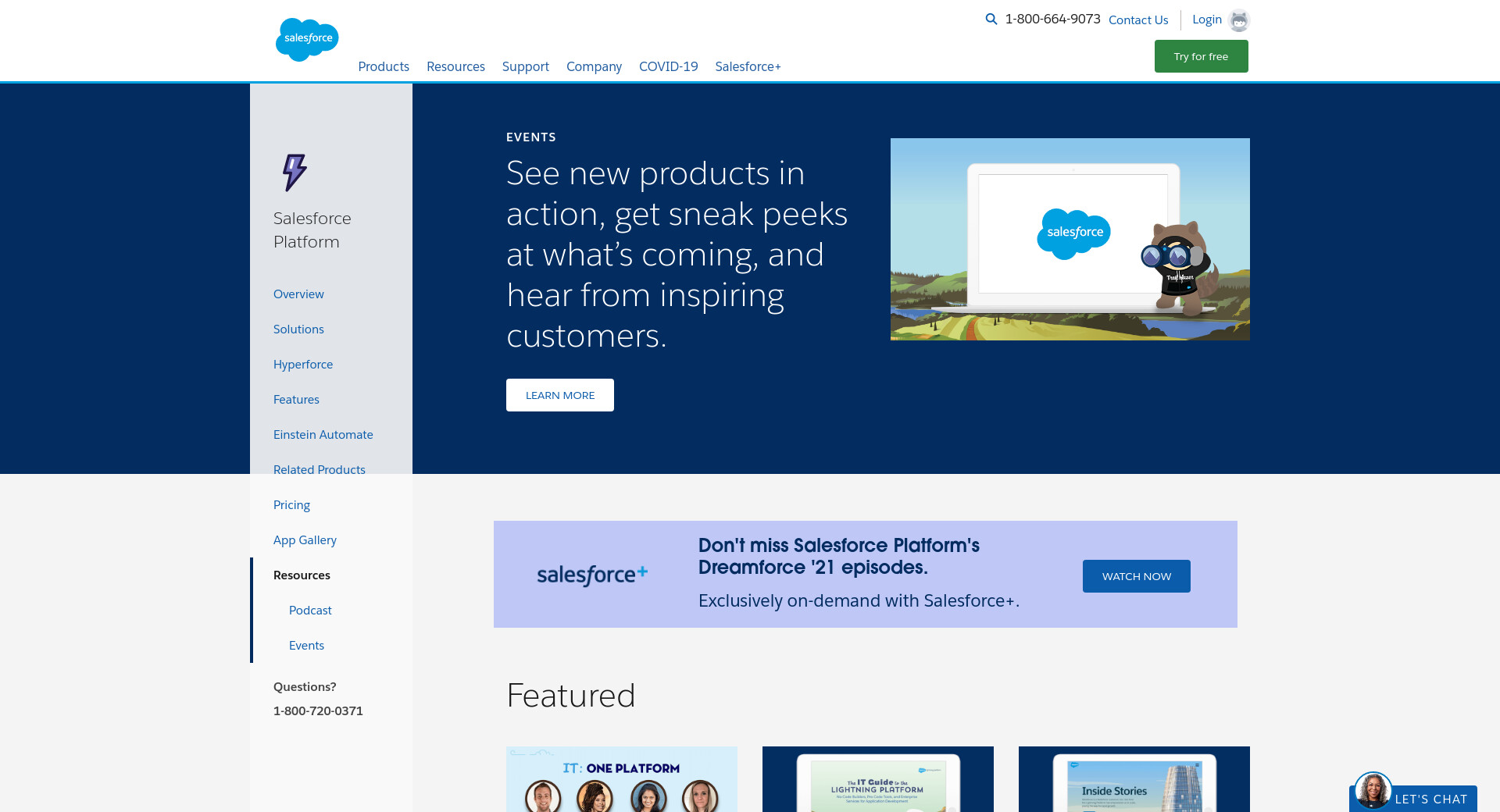Click the 1-800-720-0371 questions phone number

pos(318,710)
